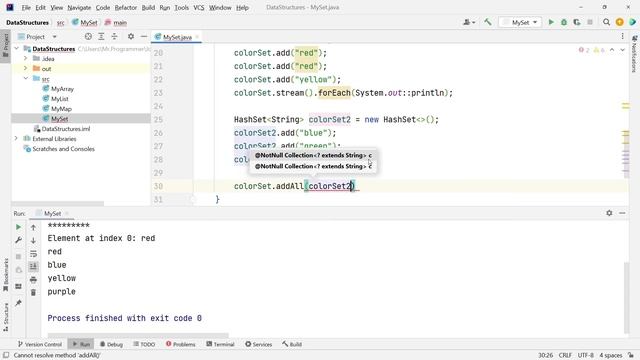Viewport: 640px width, 360px height.
Task: Pin the Run tab
Action: click(x=18, y=303)
